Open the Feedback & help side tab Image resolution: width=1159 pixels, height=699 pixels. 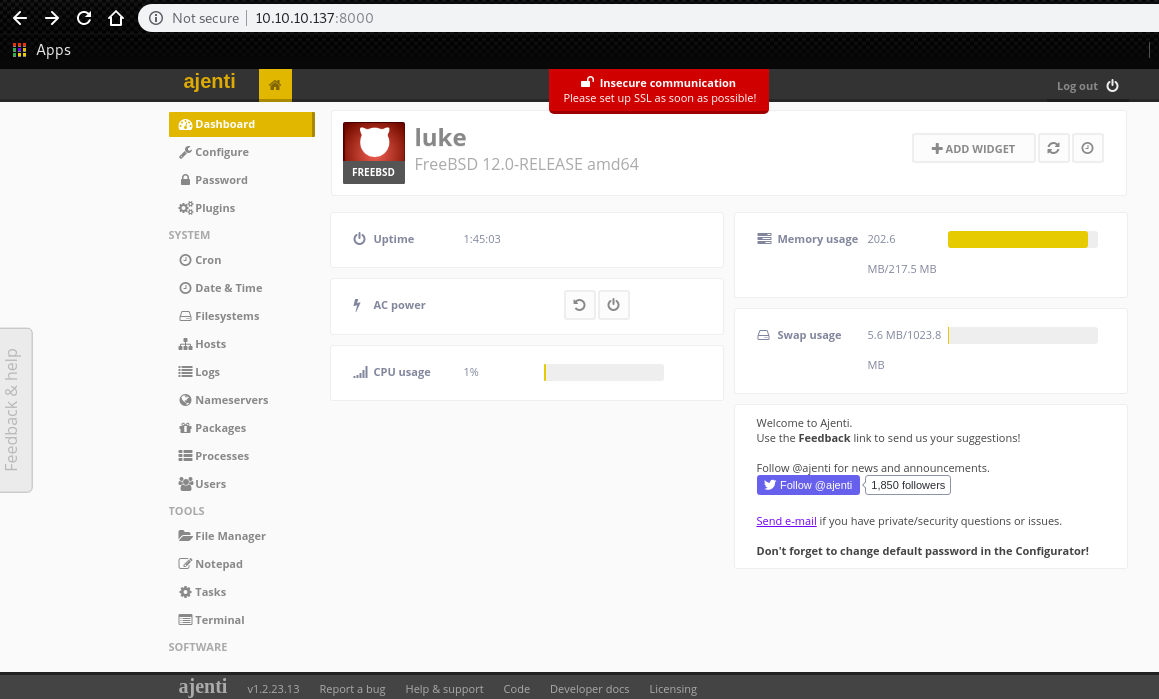pos(14,410)
